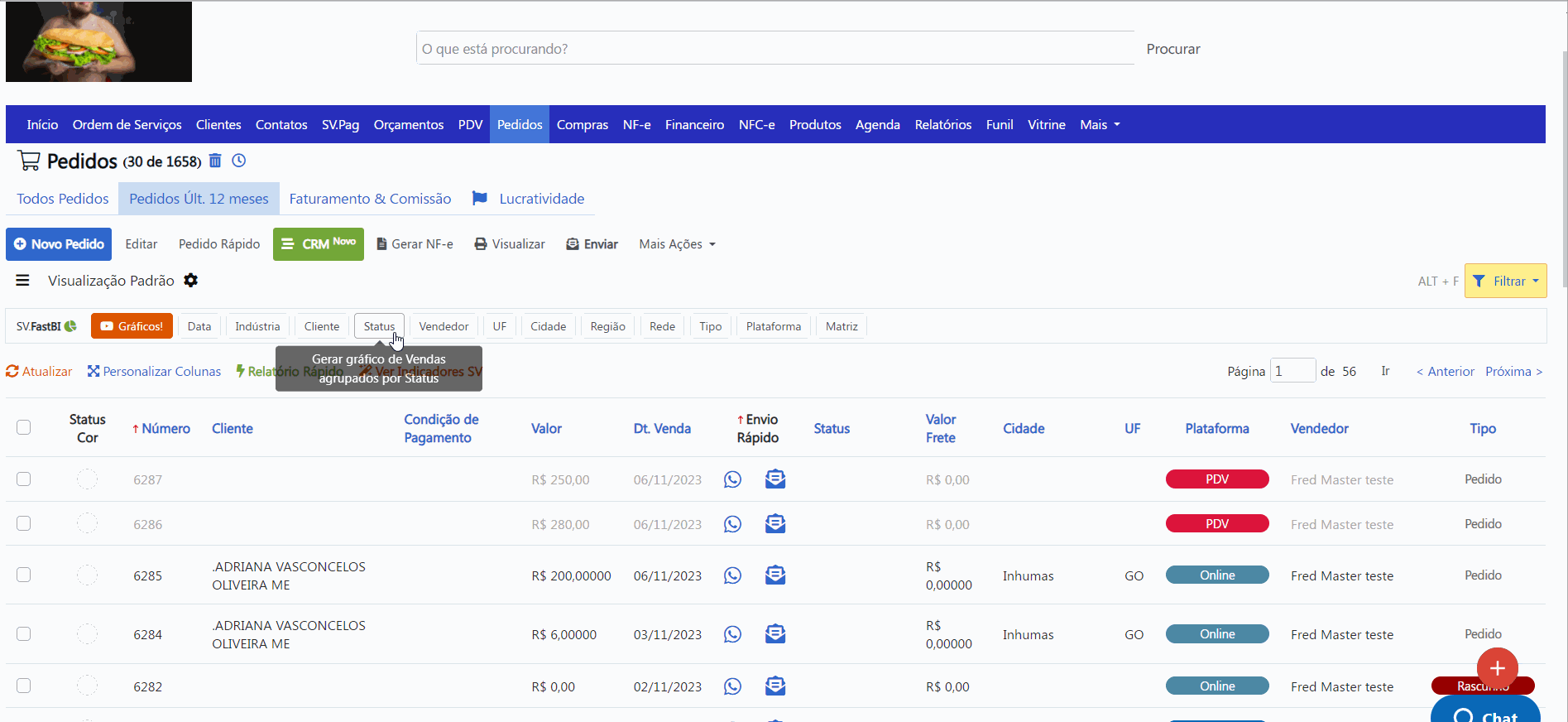Sort table by Envio Rápido column

click(x=758, y=428)
